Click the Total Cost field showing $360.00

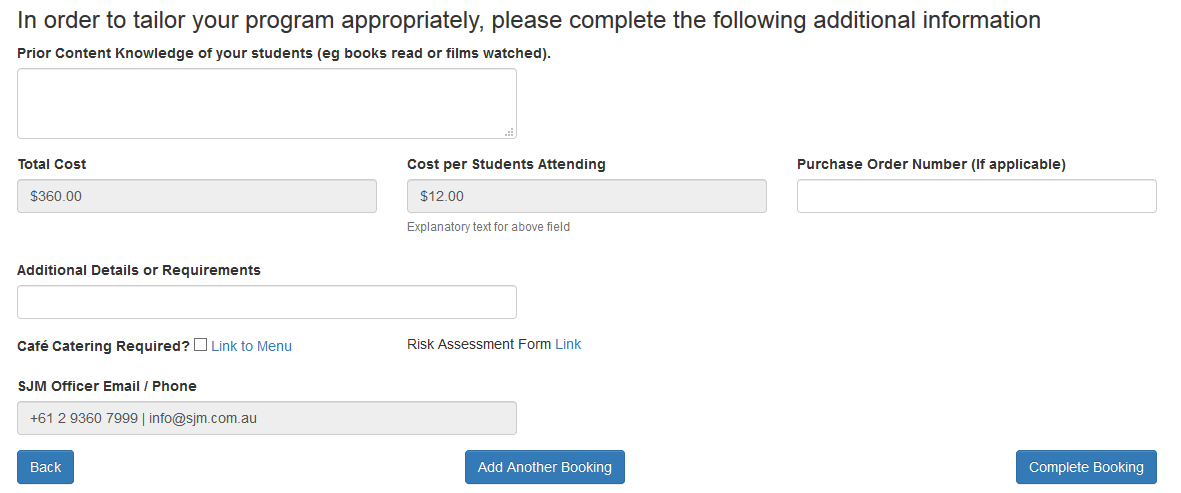[x=197, y=196]
